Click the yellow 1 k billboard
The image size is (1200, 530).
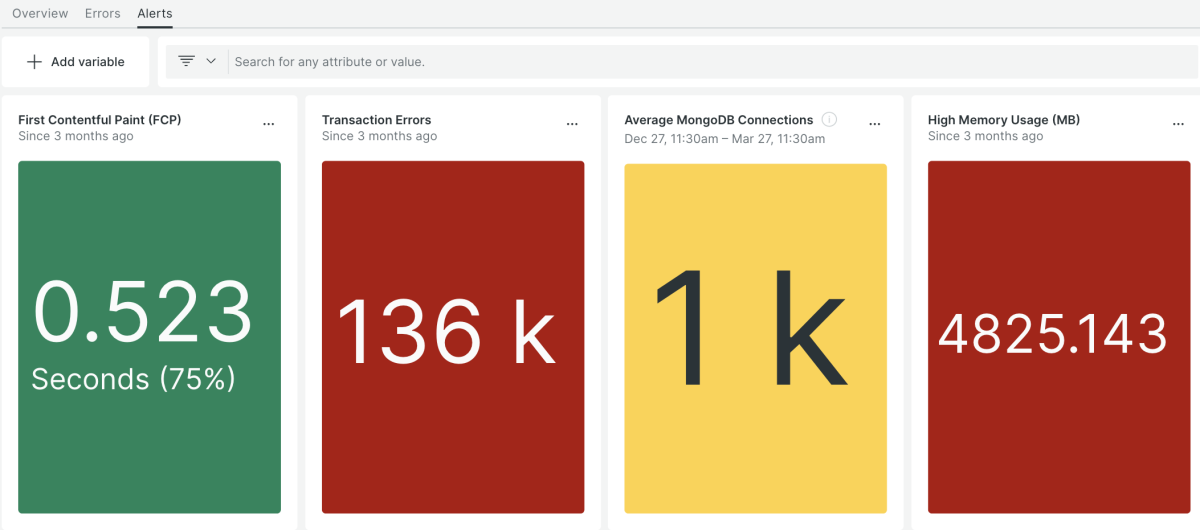pos(755,339)
